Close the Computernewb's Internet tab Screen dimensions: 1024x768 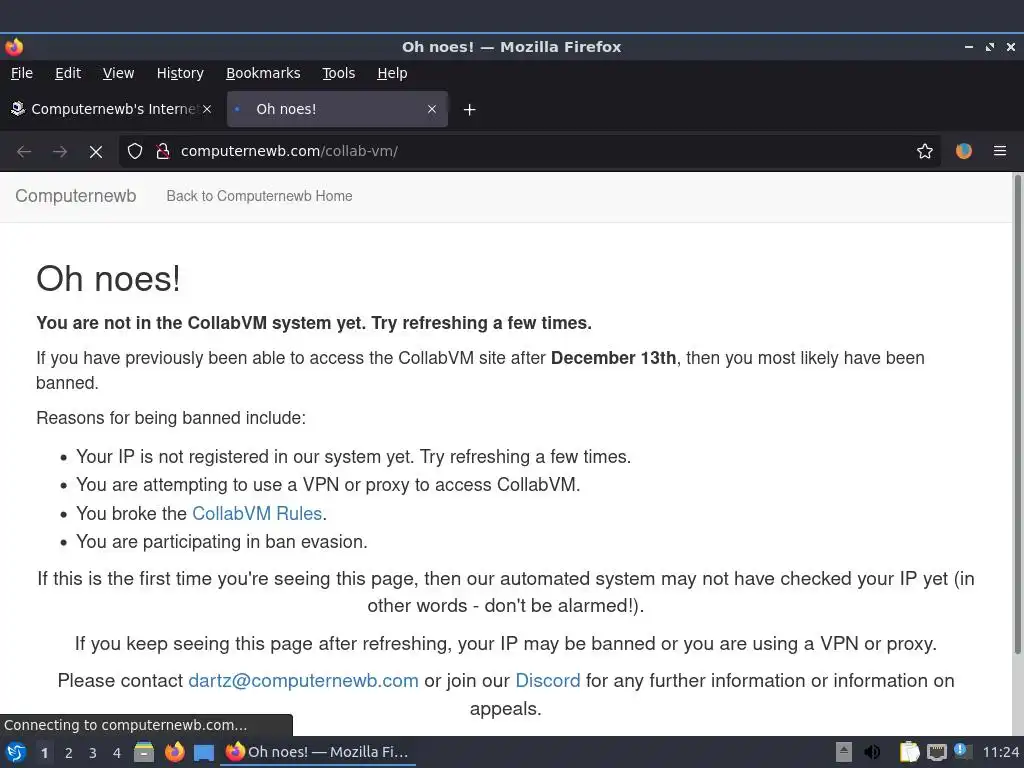pos(207,109)
